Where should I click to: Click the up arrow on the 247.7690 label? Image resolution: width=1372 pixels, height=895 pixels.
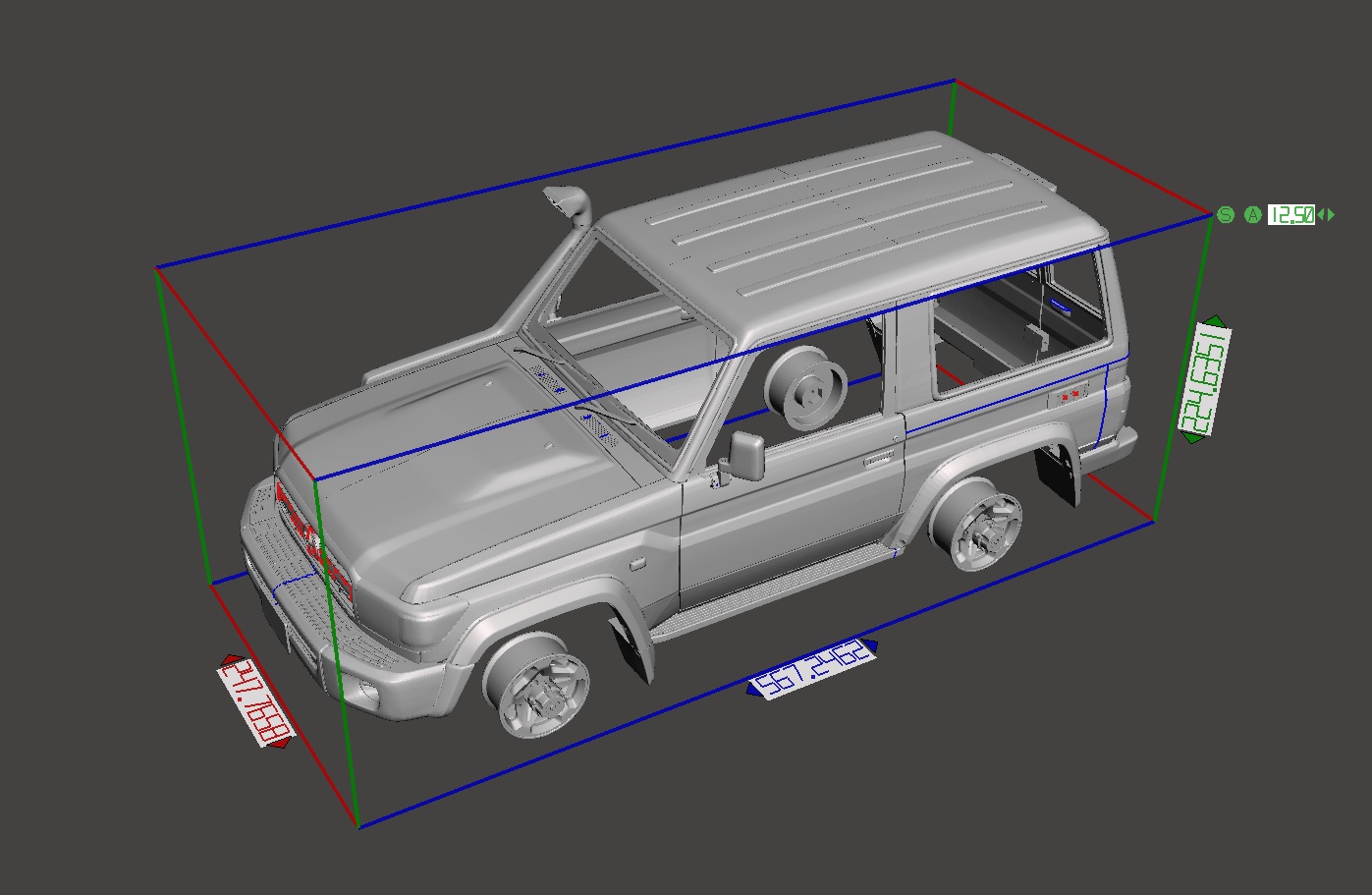232,660
